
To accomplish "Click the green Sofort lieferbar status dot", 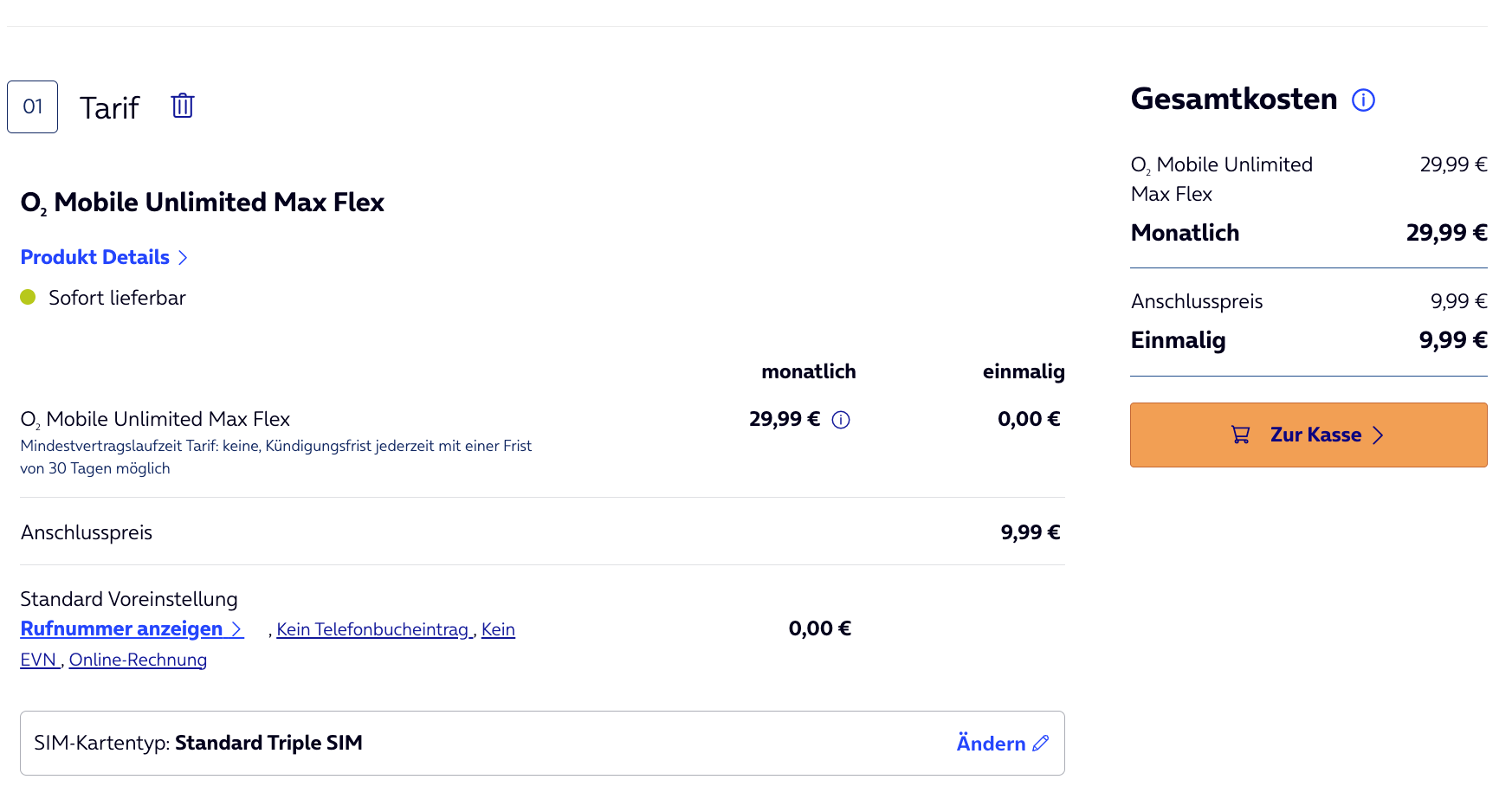I will [28, 297].
